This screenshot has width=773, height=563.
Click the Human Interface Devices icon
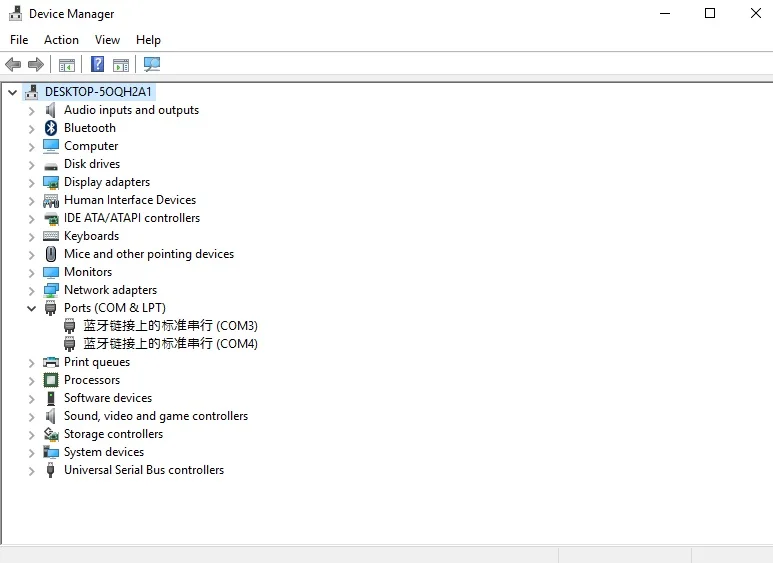[51, 201]
